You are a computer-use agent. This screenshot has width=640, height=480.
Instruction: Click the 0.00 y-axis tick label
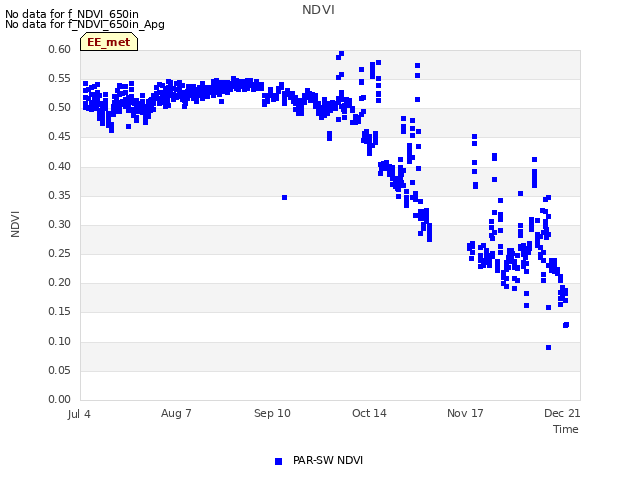pos(60,400)
